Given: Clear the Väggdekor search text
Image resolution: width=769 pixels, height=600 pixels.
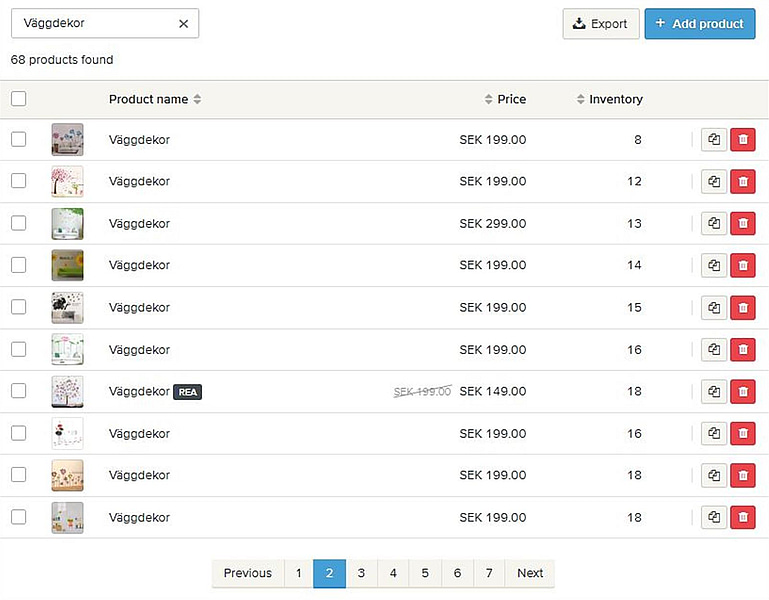Looking at the screenshot, I should 183,24.
